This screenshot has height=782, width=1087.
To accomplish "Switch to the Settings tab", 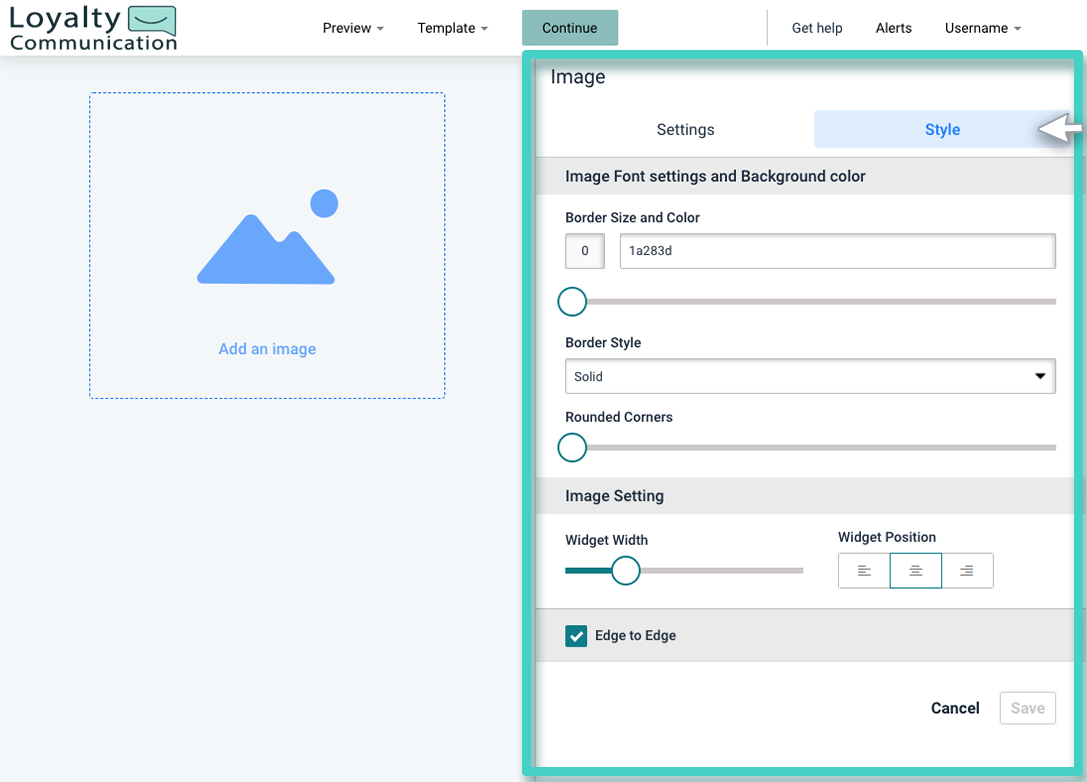I will pyautogui.click(x=685, y=129).
